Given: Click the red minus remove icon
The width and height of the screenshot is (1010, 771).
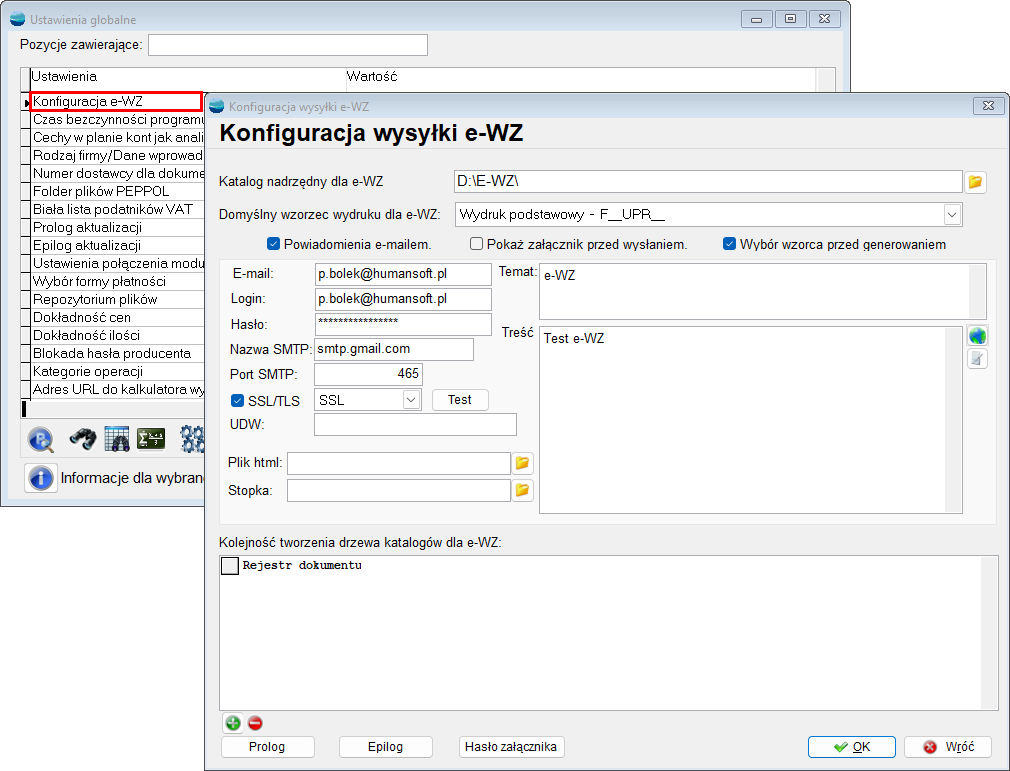Looking at the screenshot, I should click(x=255, y=723).
